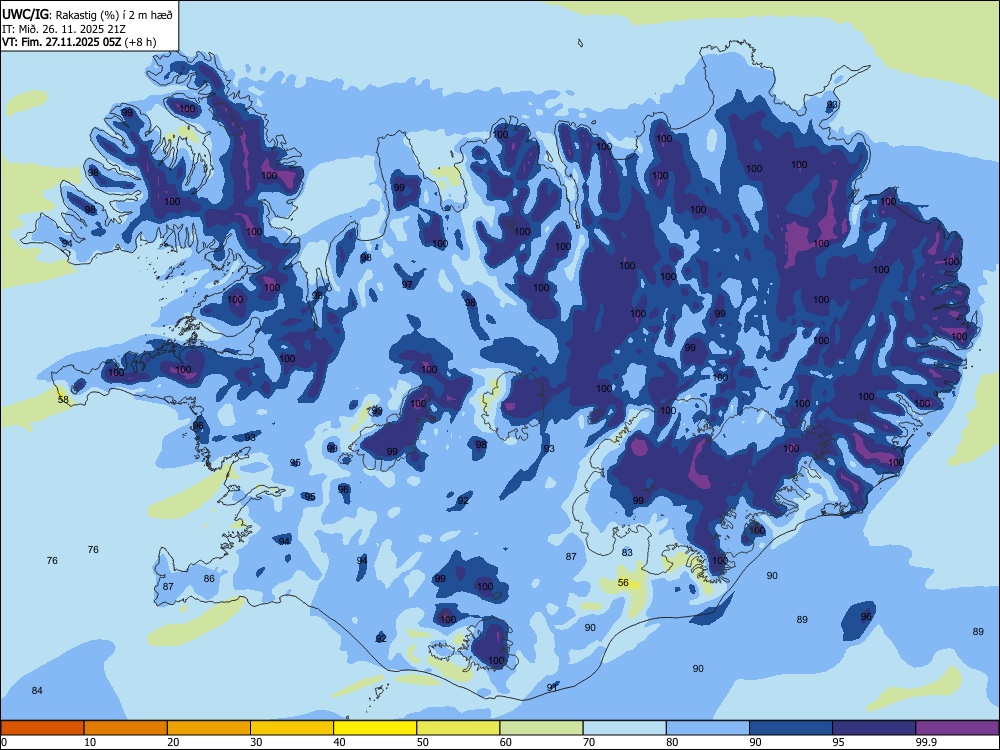Click the legend tick label '50'

coord(423,742)
